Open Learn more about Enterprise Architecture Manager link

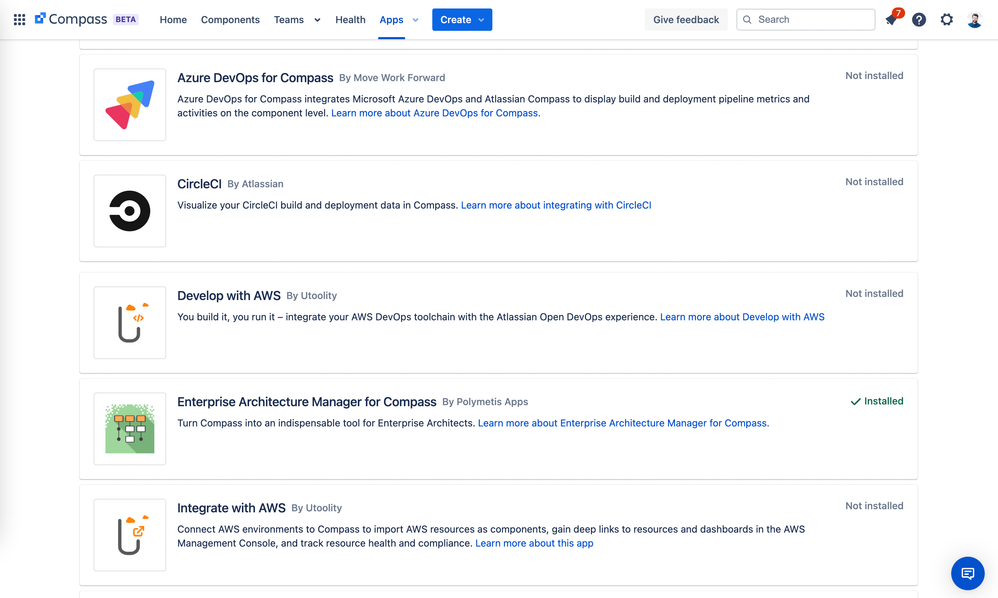tap(623, 423)
